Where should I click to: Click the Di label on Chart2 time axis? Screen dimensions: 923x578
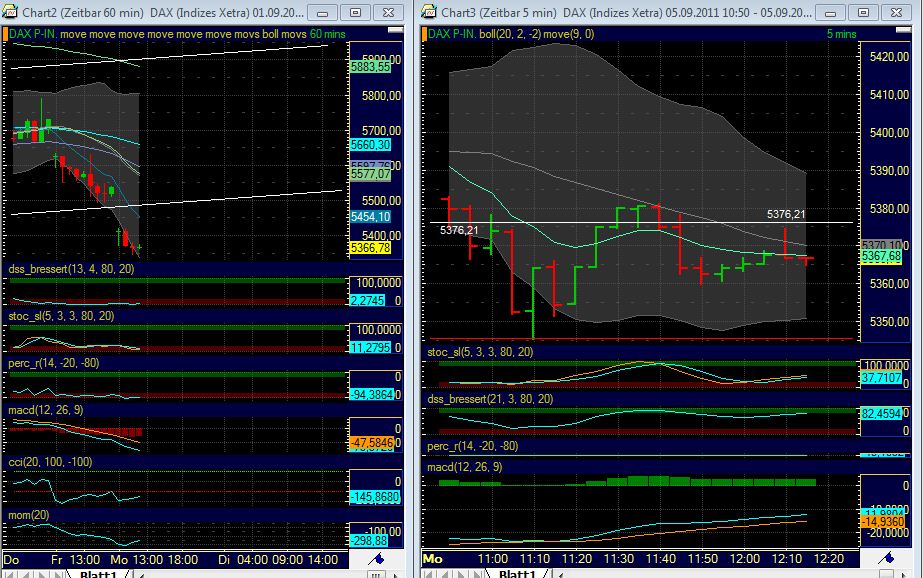click(224, 560)
